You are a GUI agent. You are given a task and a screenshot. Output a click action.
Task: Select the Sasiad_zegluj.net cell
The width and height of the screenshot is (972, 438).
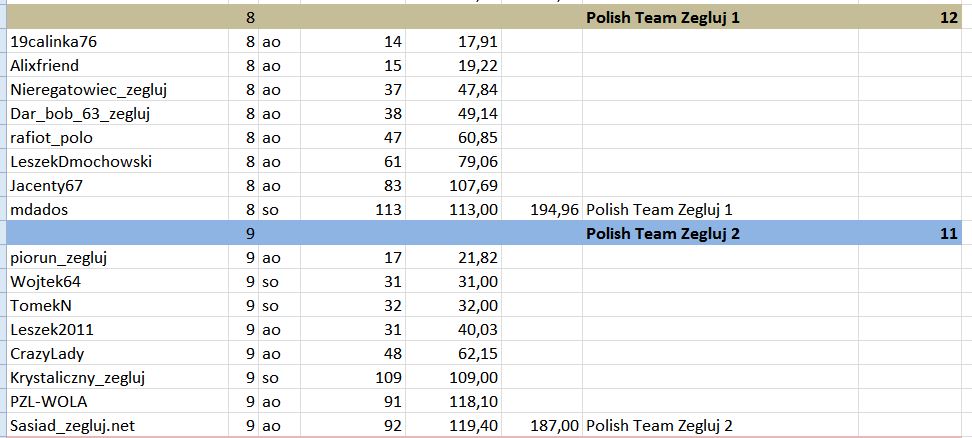[x=117, y=426]
